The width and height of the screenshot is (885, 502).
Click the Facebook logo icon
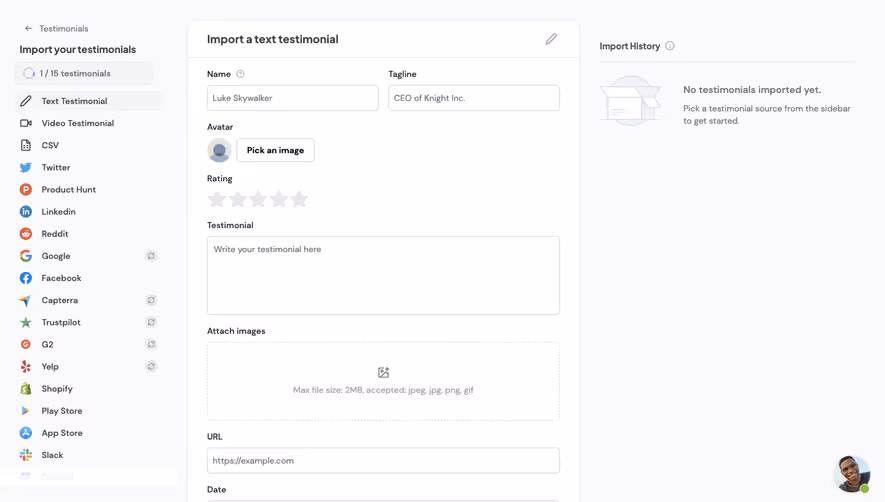[x=26, y=278]
